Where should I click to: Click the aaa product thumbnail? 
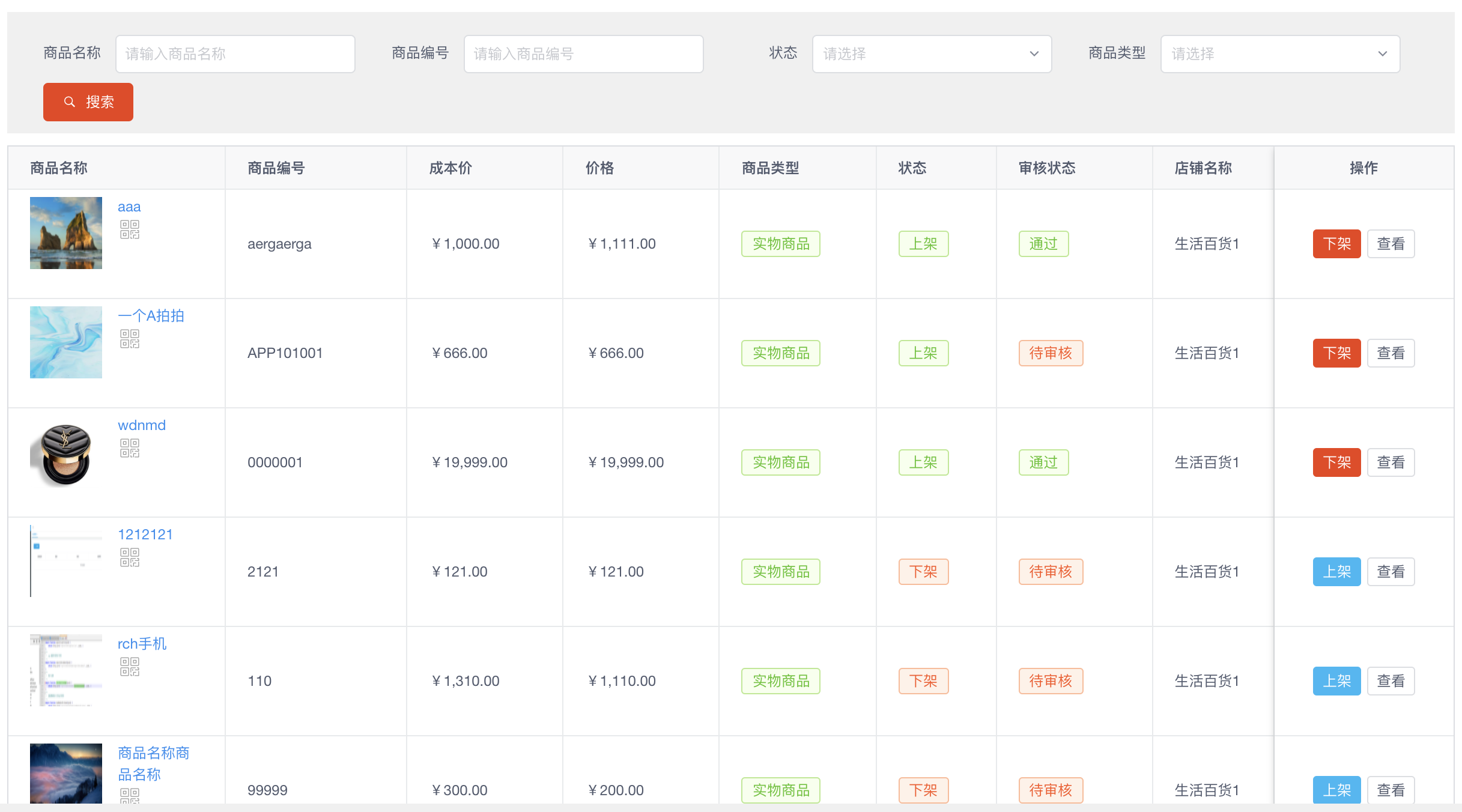66,233
